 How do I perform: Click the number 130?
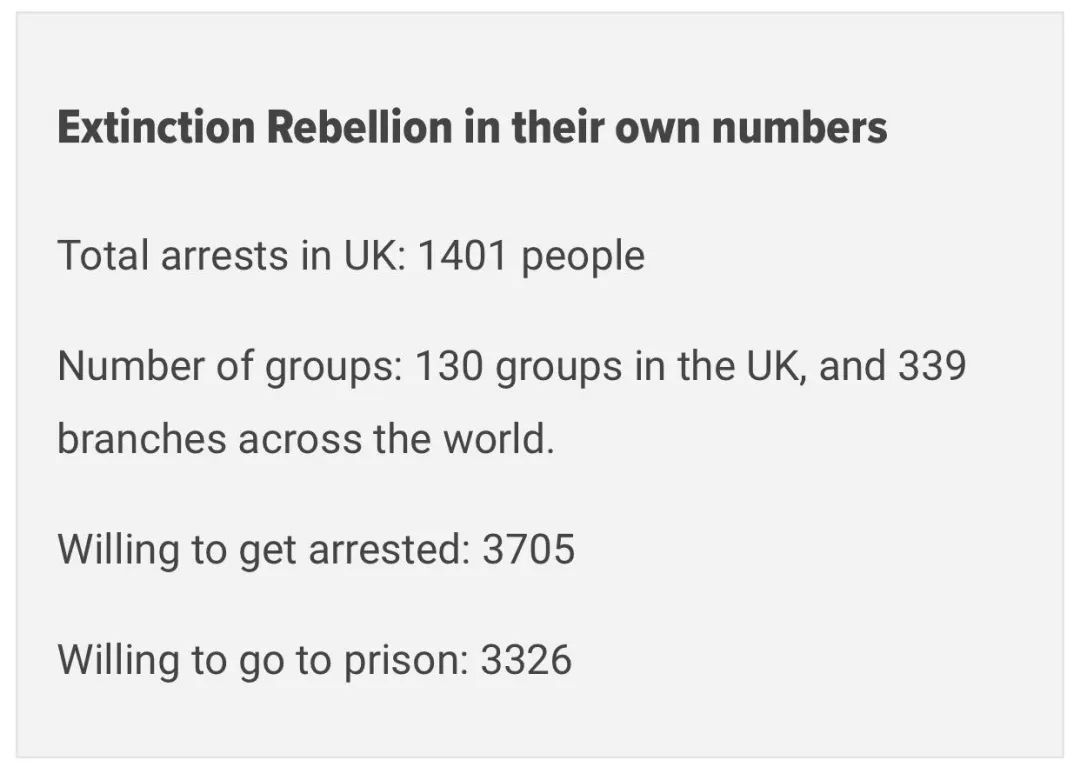pos(449,367)
